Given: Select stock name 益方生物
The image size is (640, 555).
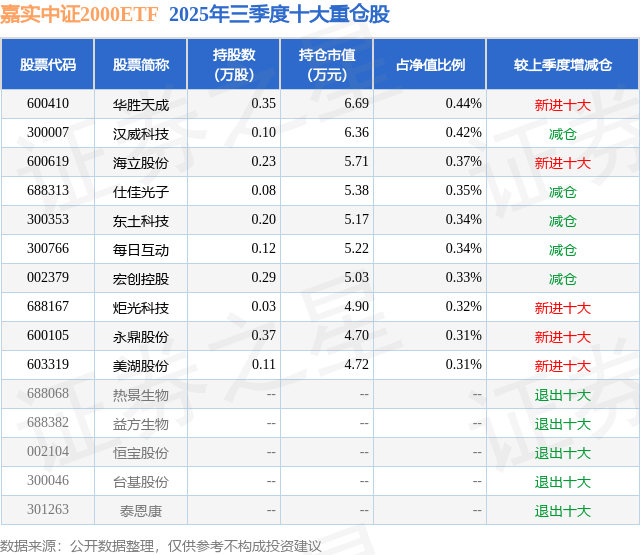Looking at the screenshot, I should pyautogui.click(x=141, y=424).
